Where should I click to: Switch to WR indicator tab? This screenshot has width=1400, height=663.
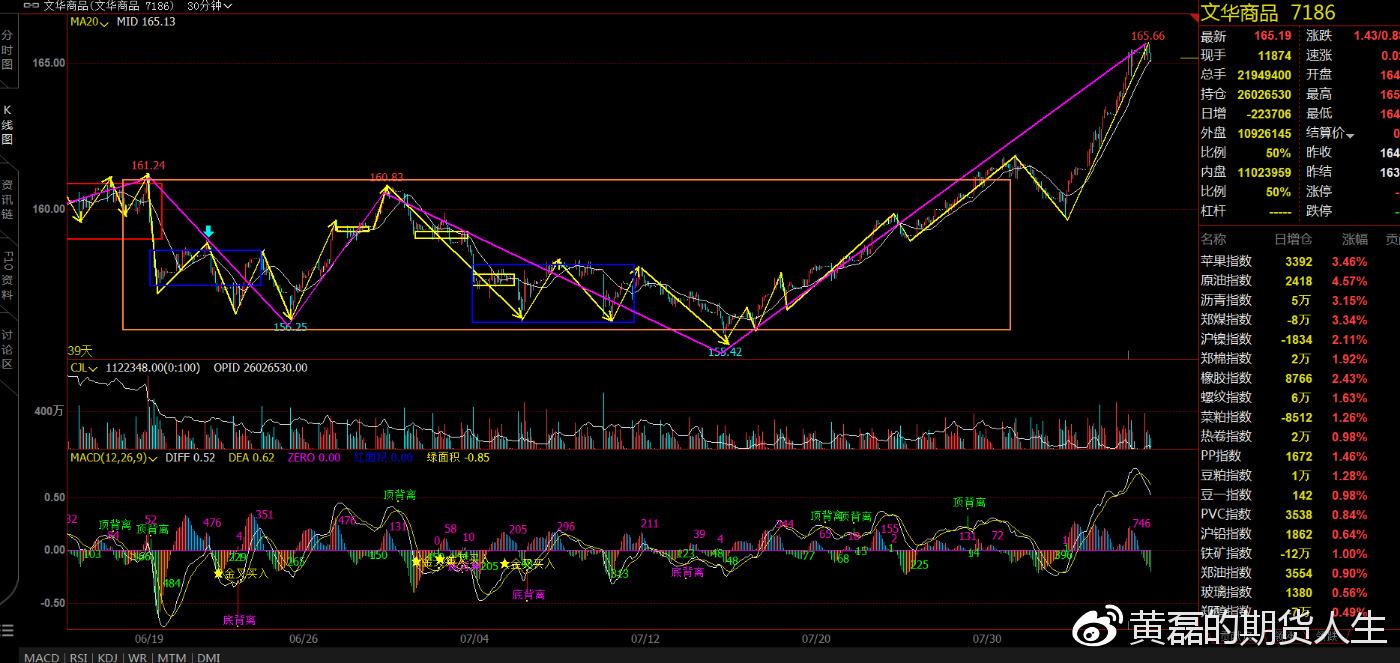[x=137, y=657]
